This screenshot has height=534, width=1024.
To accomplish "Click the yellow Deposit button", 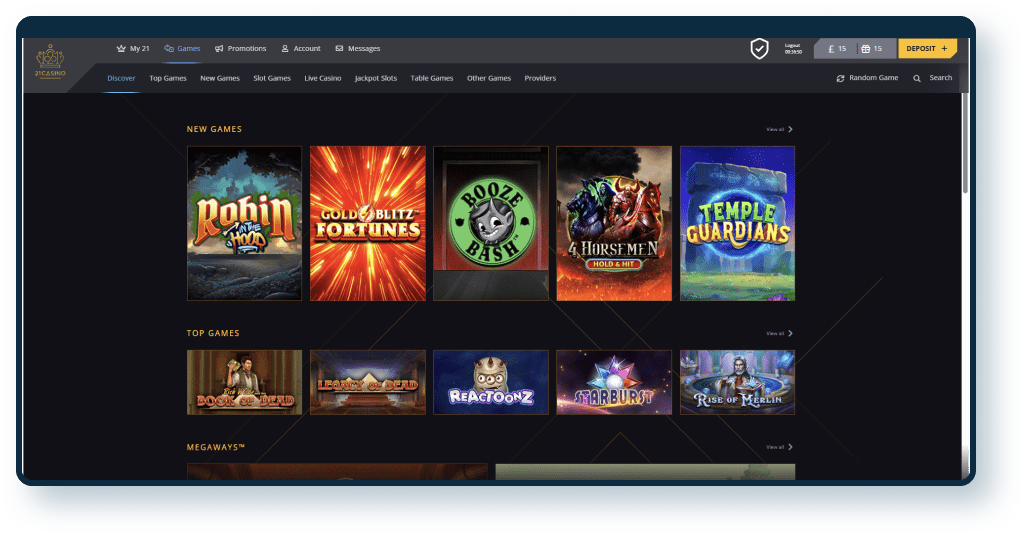I will coord(927,48).
